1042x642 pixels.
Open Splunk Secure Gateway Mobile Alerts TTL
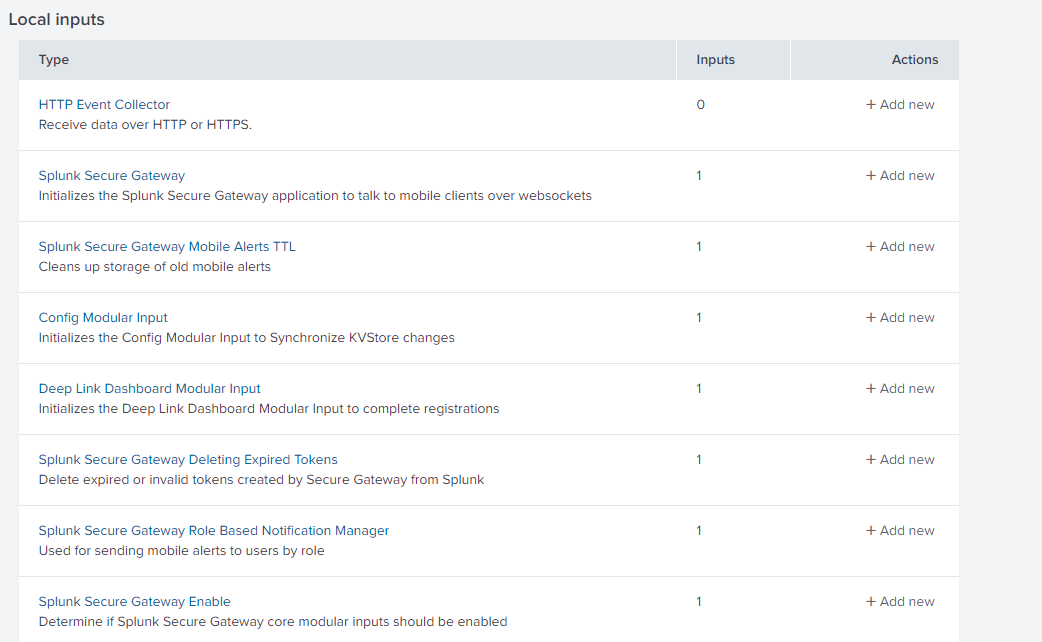(167, 246)
